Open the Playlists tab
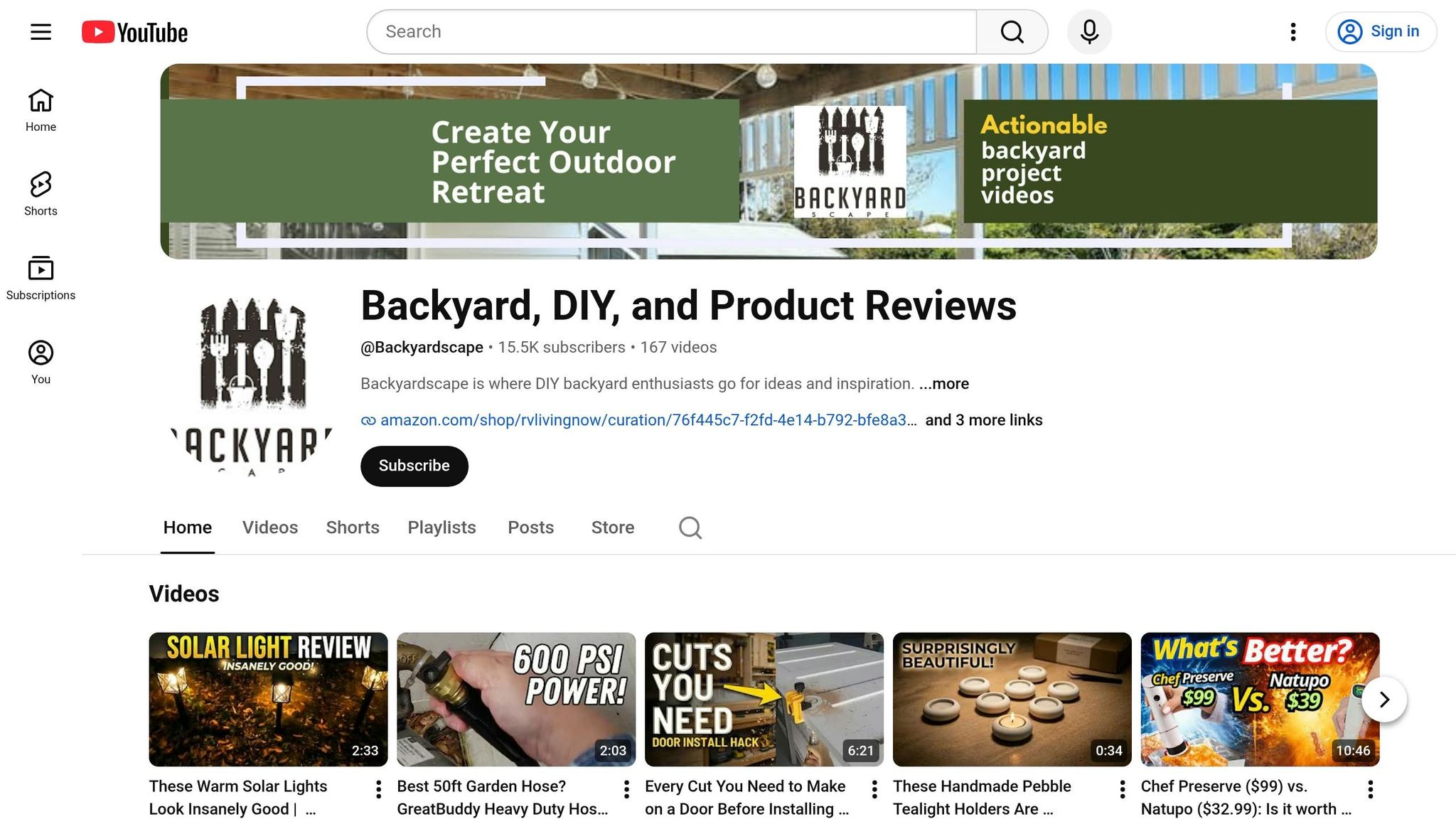Screen dimensions: 1456x819 pos(441,528)
